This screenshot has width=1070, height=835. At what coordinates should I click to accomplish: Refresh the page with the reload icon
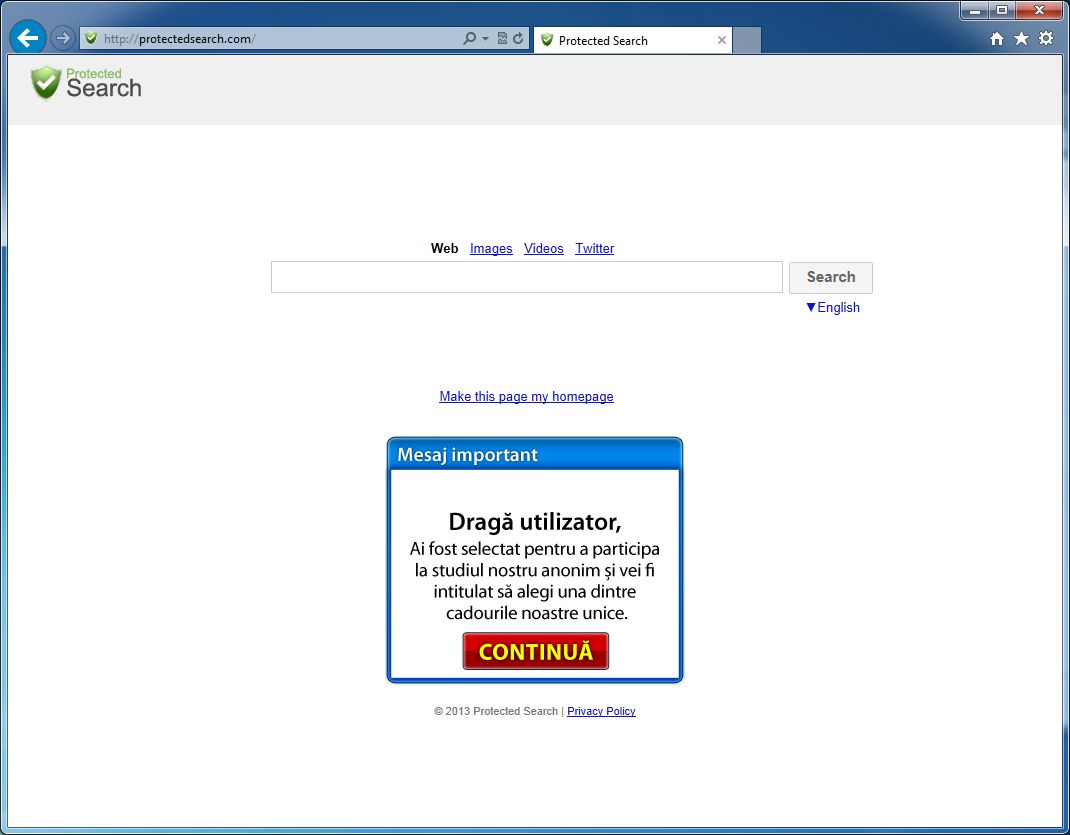tap(518, 38)
